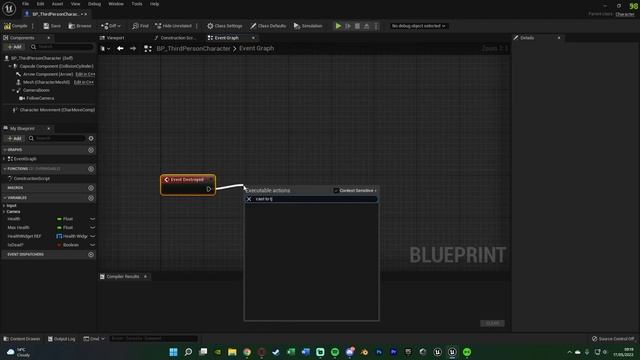Toggle Context Sensitive checkbox

[x=336, y=191]
